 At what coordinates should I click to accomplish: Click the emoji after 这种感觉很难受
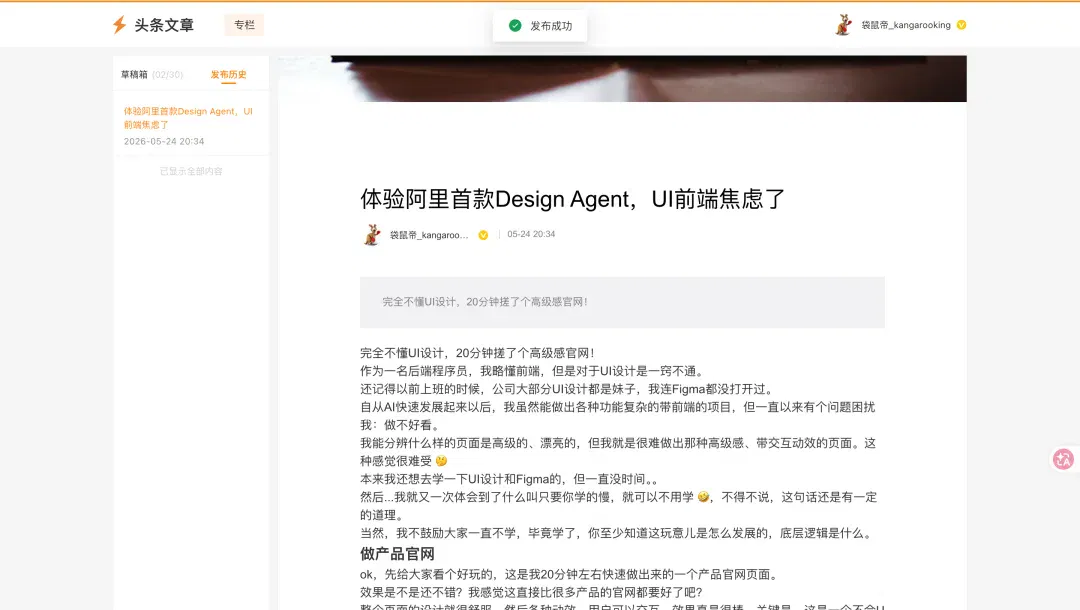[x=442, y=461]
